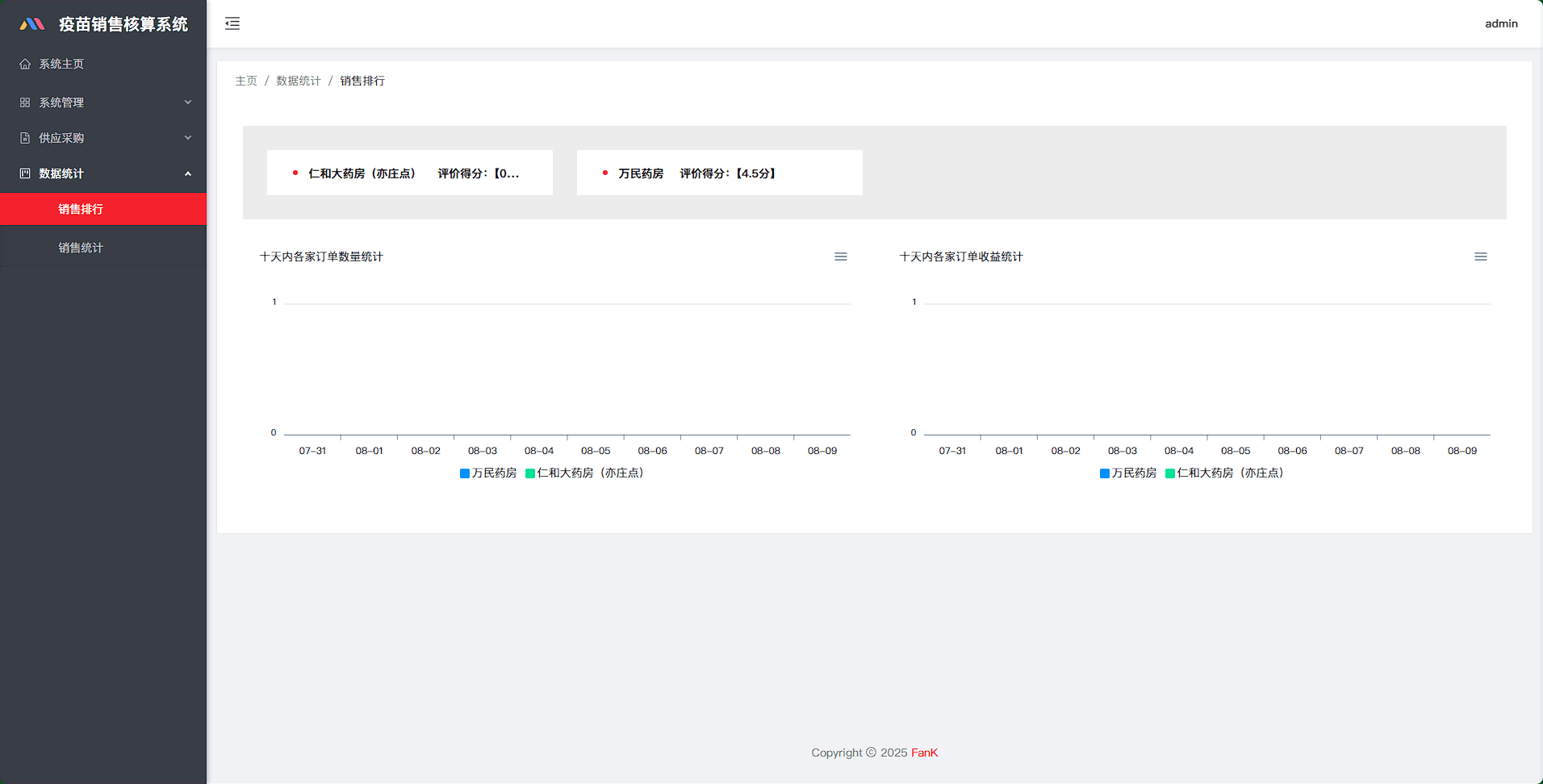
Task: Click the vaccine system logo icon
Action: pos(32,24)
